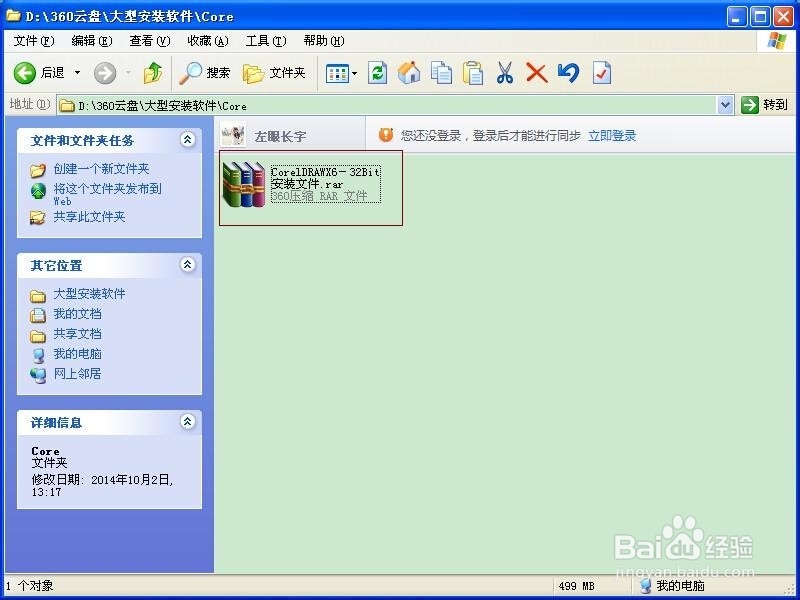Image resolution: width=800 pixels, height=600 pixels.
Task: Minimize the Explorer window
Action: point(736,17)
